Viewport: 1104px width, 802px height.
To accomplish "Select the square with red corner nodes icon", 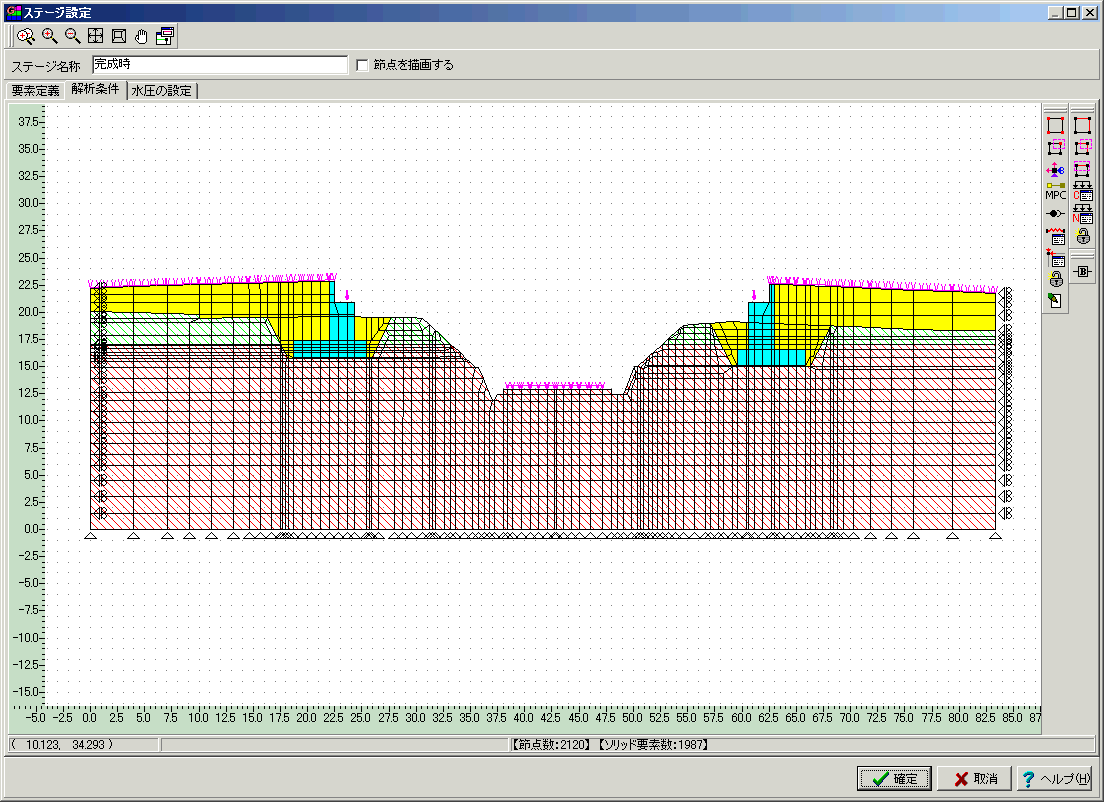I will [1055, 126].
